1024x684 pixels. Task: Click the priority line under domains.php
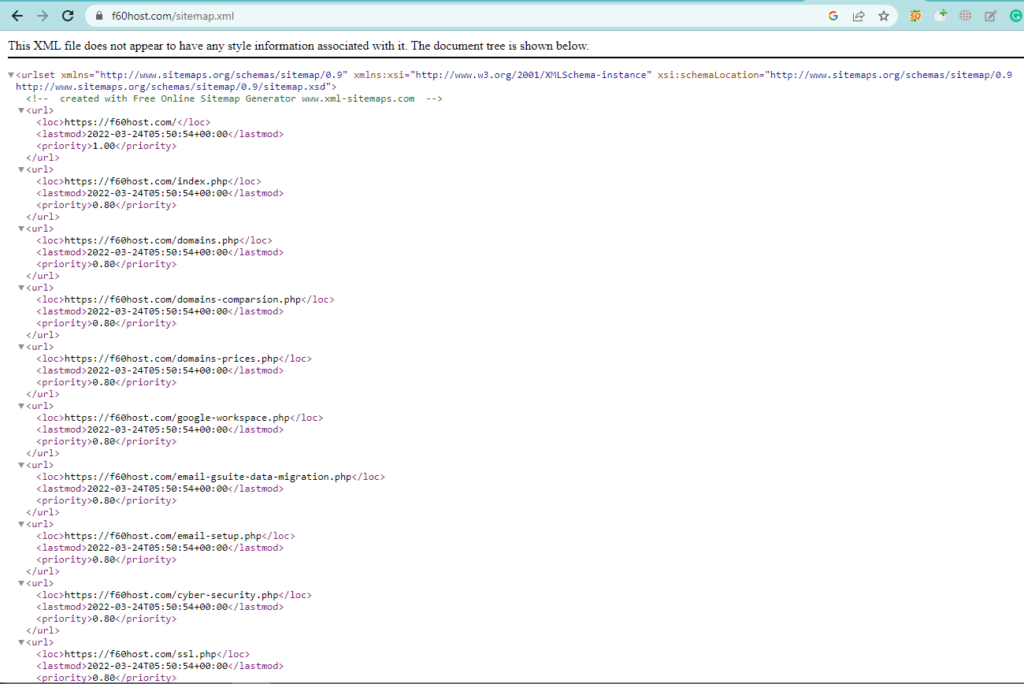coord(106,264)
